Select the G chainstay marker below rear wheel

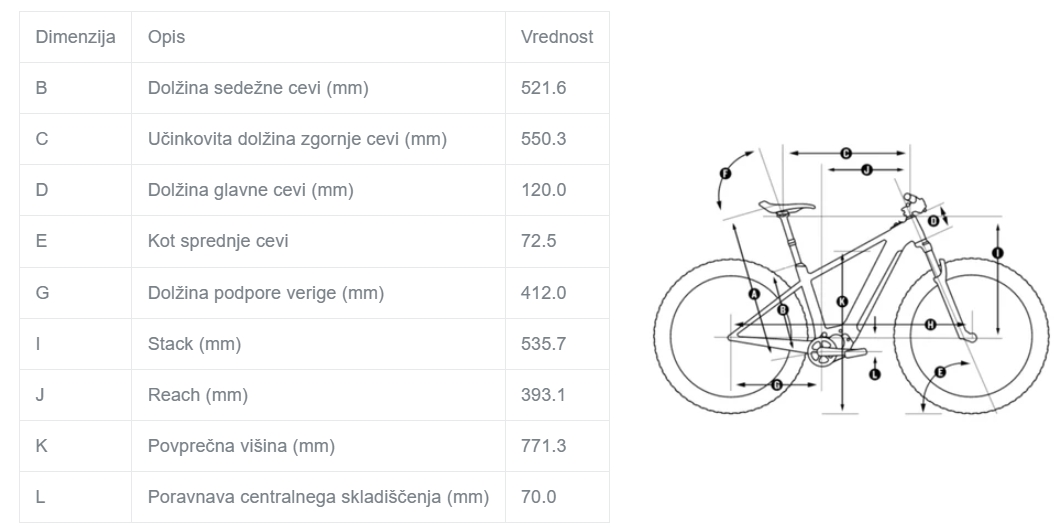click(776, 385)
